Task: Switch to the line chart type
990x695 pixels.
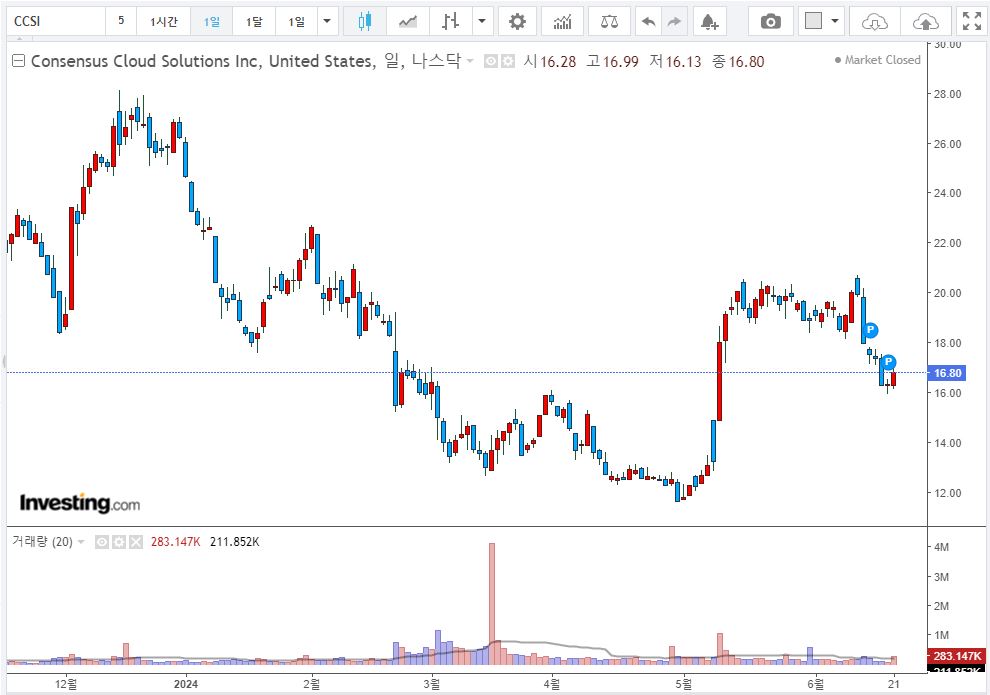Action: click(x=408, y=21)
